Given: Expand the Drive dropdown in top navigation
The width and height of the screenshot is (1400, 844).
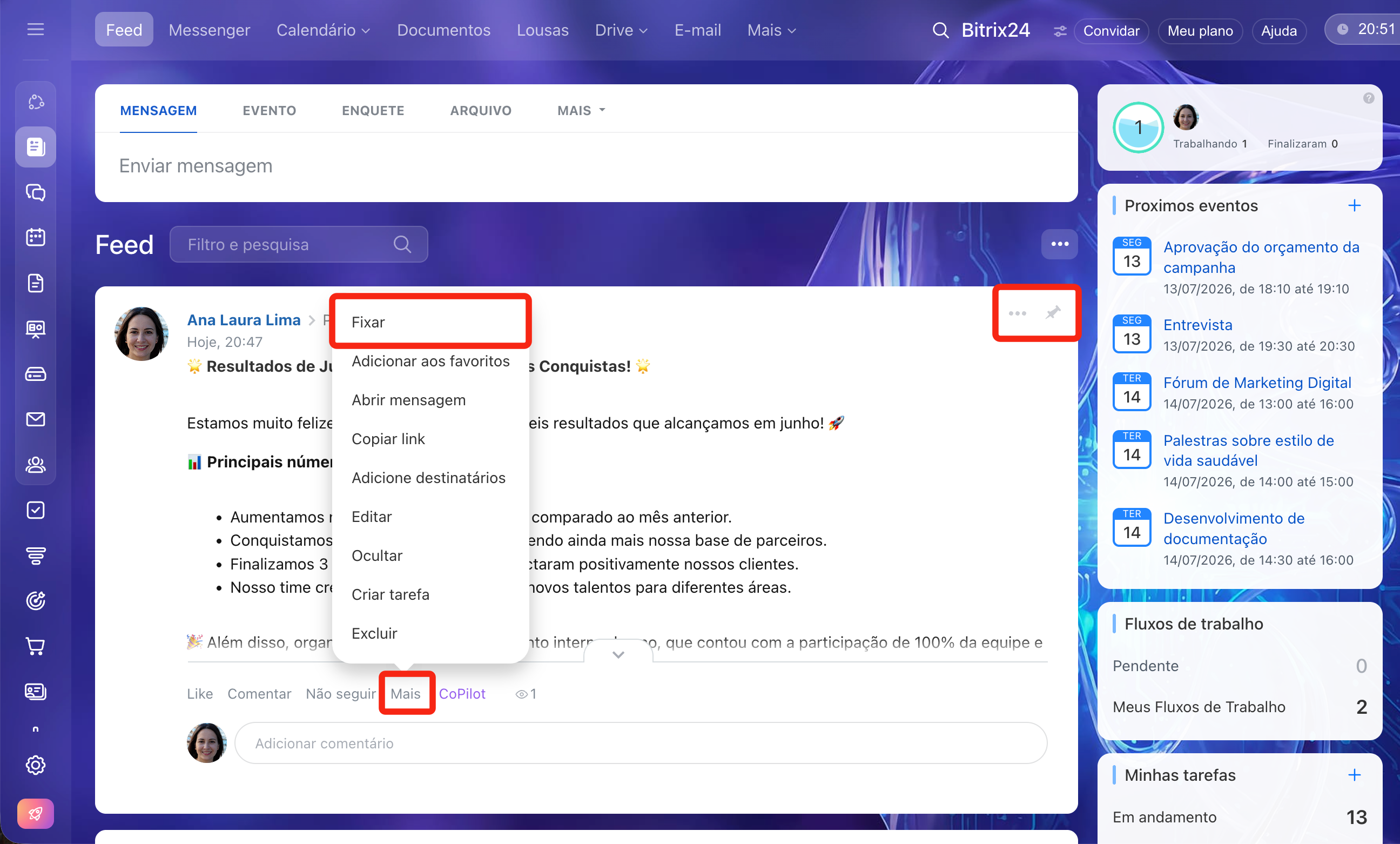Looking at the screenshot, I should tap(621, 30).
